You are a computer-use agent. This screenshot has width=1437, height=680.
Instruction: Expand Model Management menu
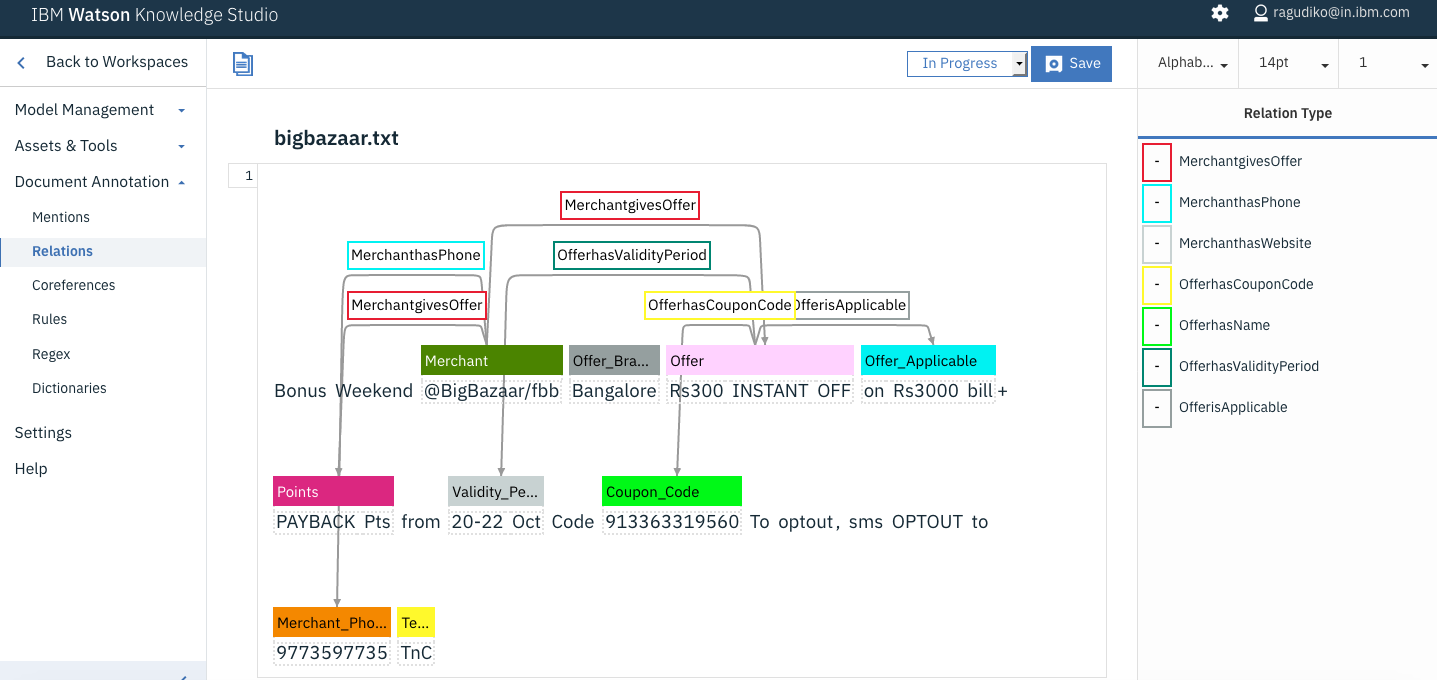[102, 110]
